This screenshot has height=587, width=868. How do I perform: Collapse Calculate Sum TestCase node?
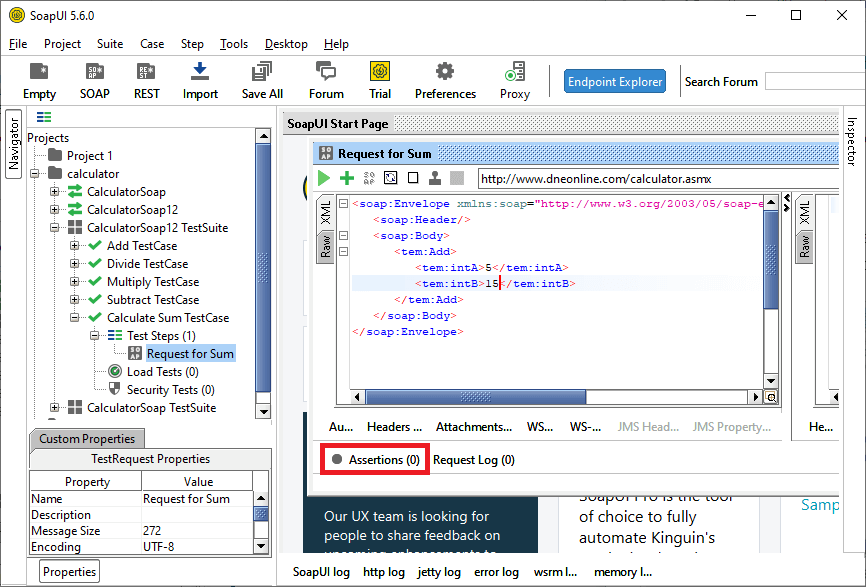(x=74, y=317)
